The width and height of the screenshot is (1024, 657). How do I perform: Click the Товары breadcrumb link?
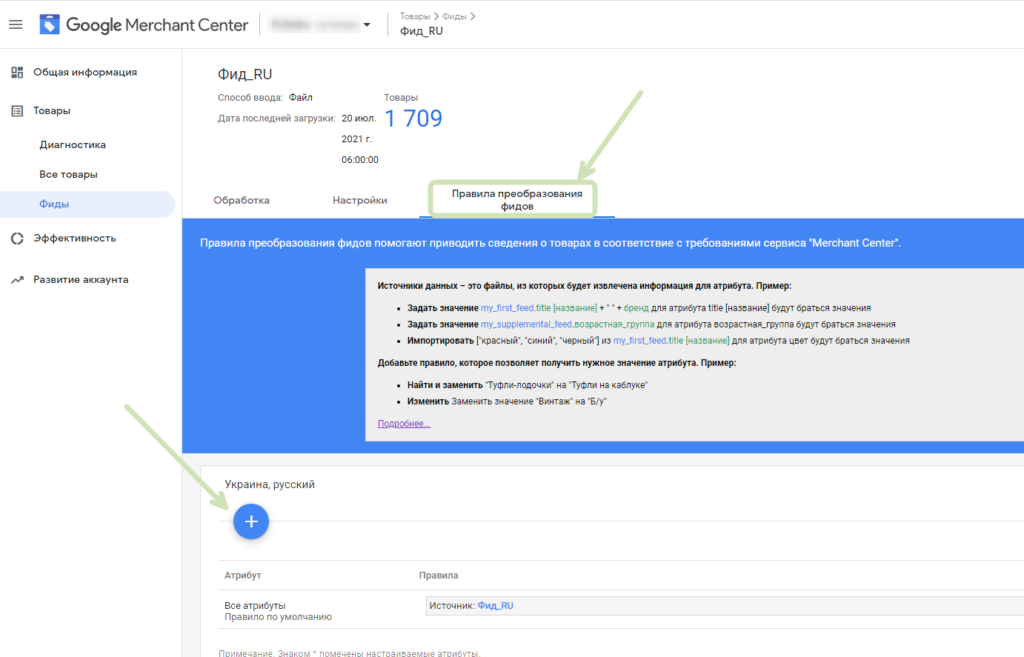415,16
